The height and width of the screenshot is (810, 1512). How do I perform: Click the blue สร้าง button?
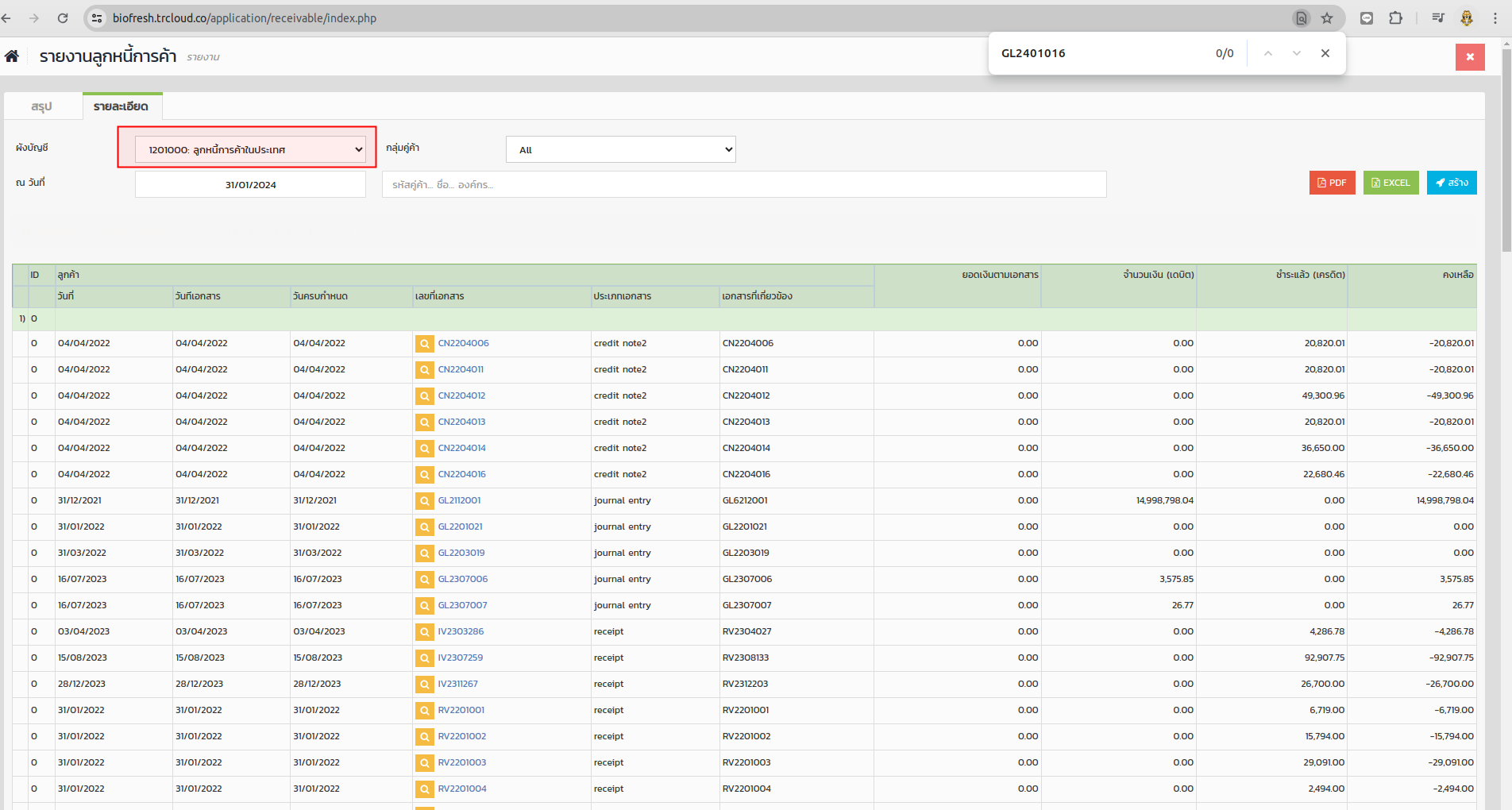click(1452, 183)
